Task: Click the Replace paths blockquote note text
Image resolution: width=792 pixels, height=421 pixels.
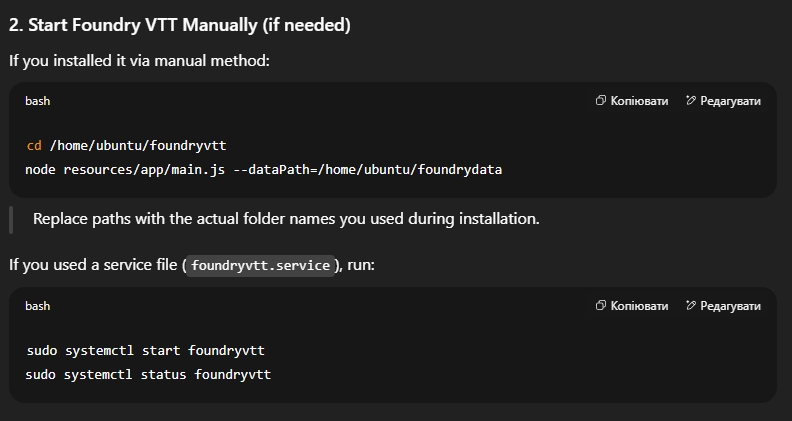Action: 286,219
